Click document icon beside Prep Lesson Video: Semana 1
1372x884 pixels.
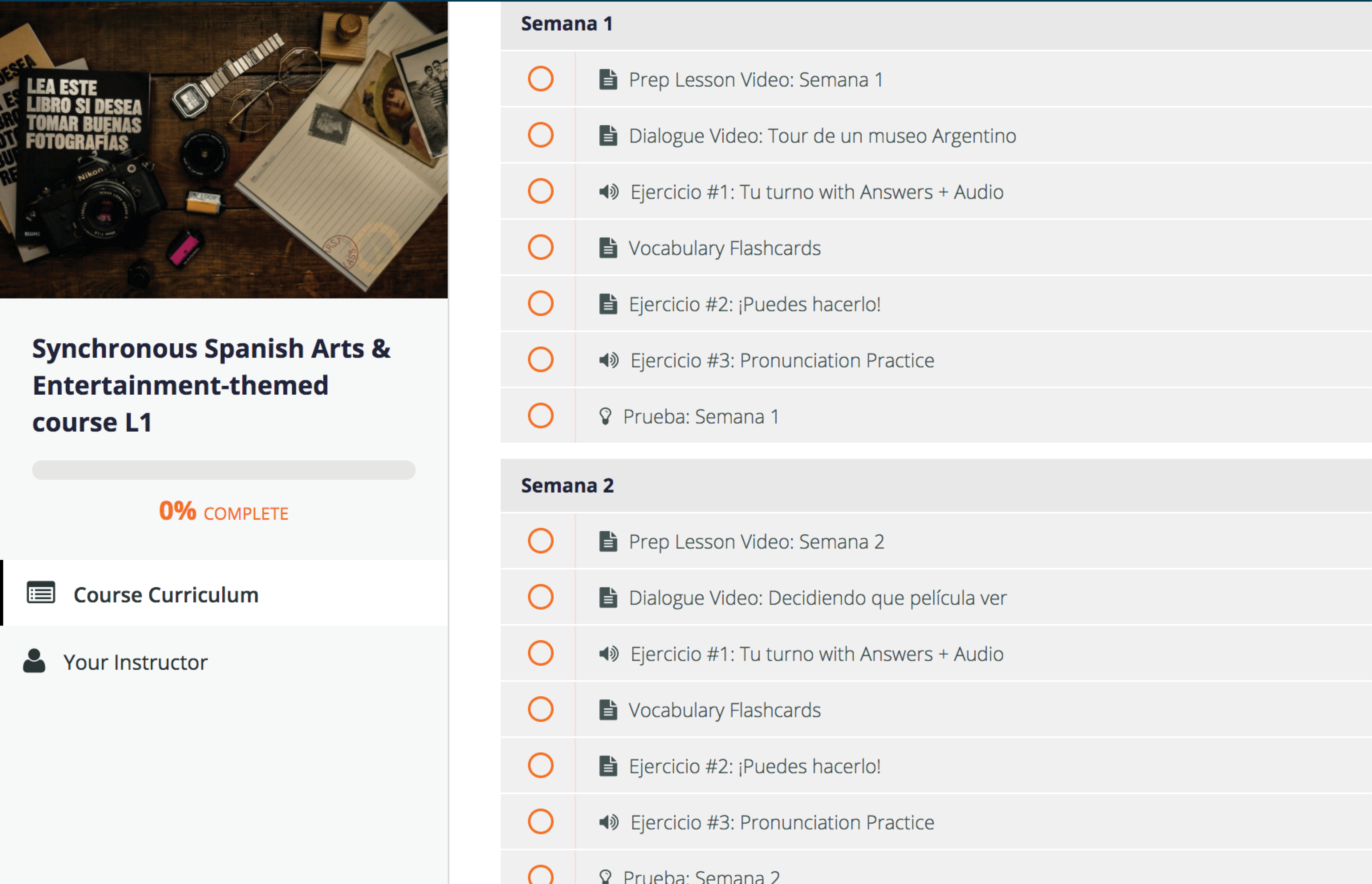[x=608, y=79]
